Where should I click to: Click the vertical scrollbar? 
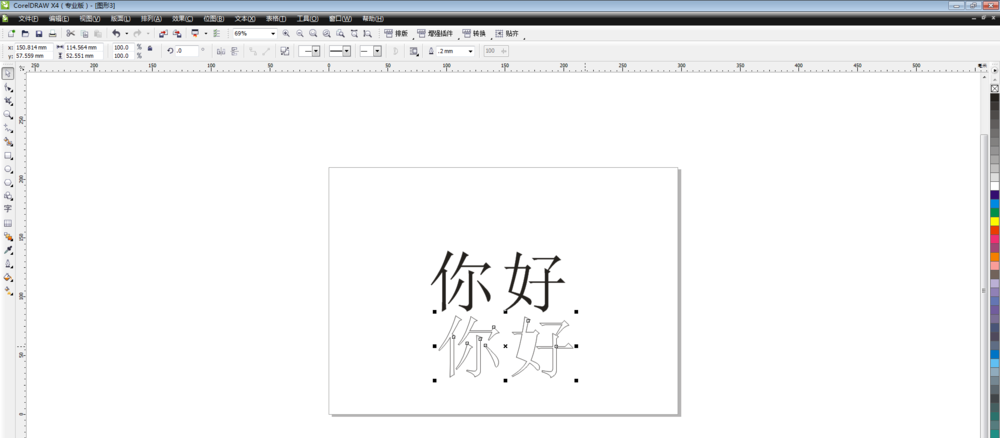(984, 290)
